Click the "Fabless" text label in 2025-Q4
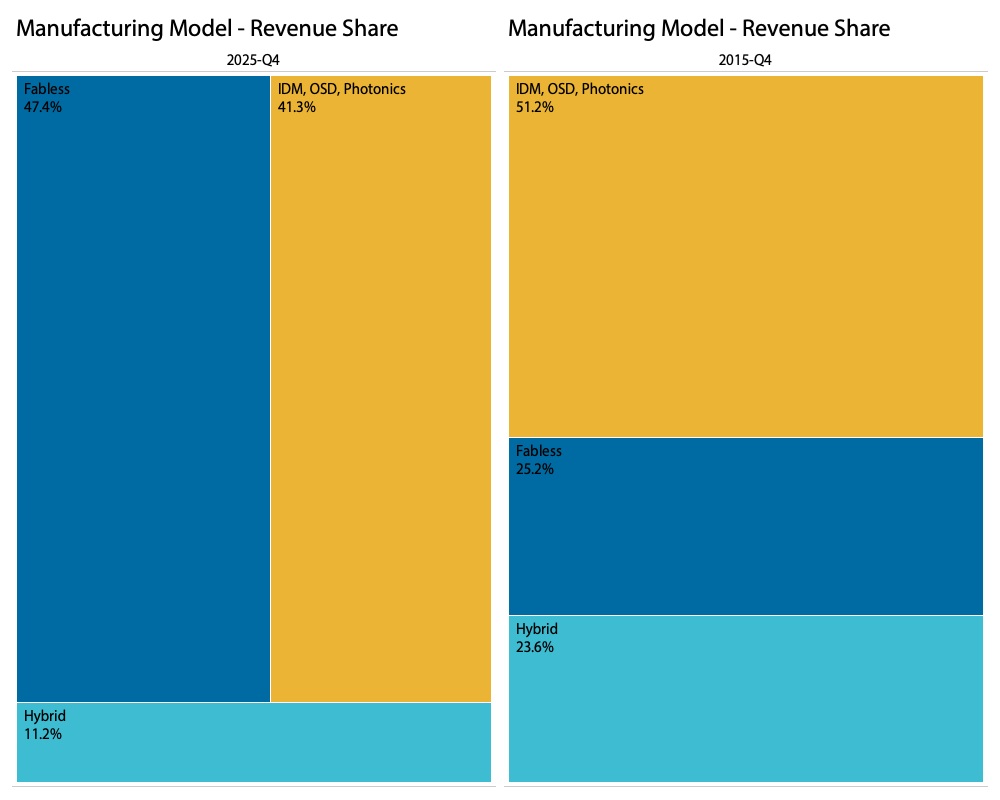The image size is (1000, 800). [x=47, y=89]
